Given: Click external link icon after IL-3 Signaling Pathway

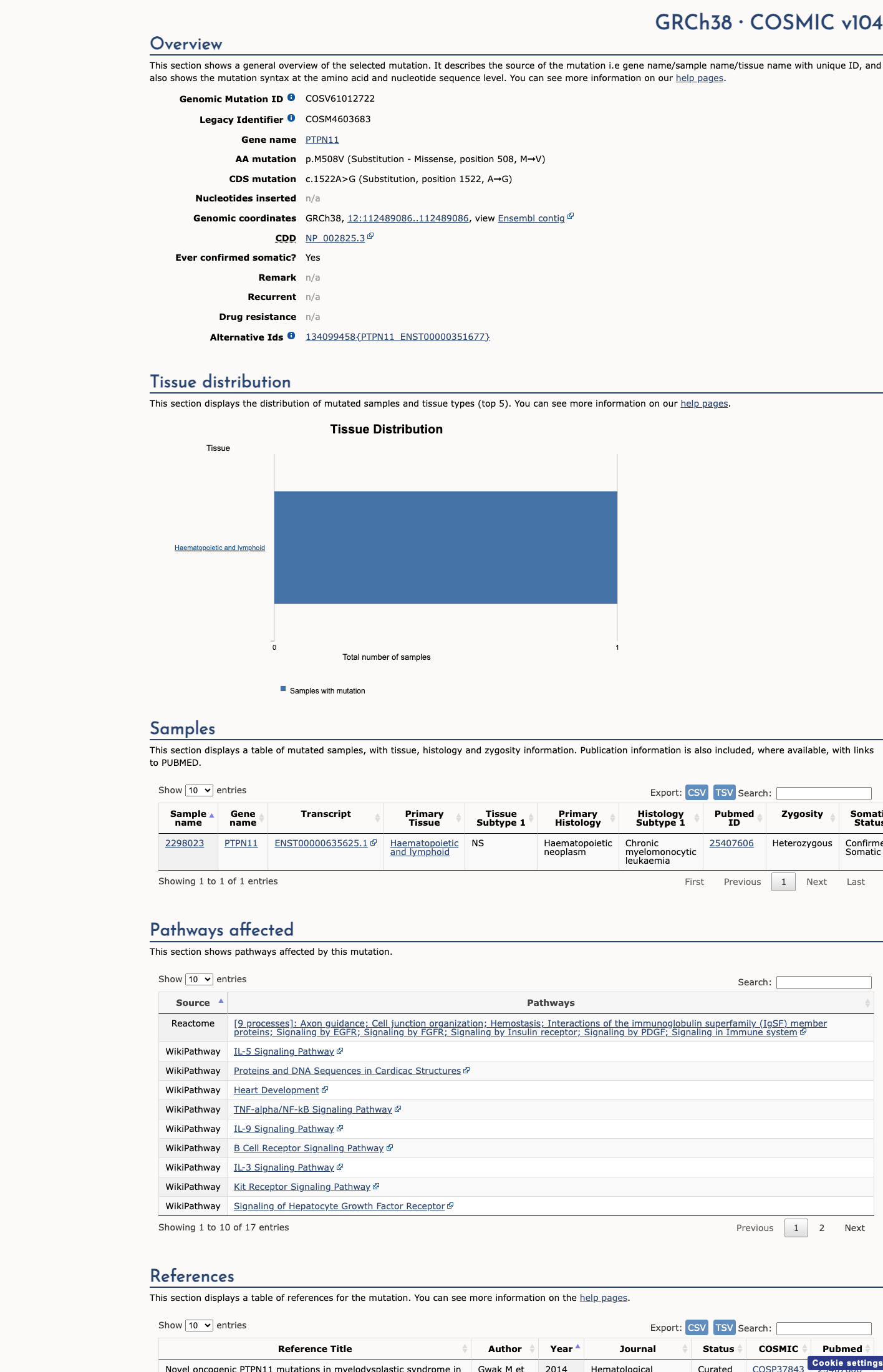Looking at the screenshot, I should click(340, 1167).
